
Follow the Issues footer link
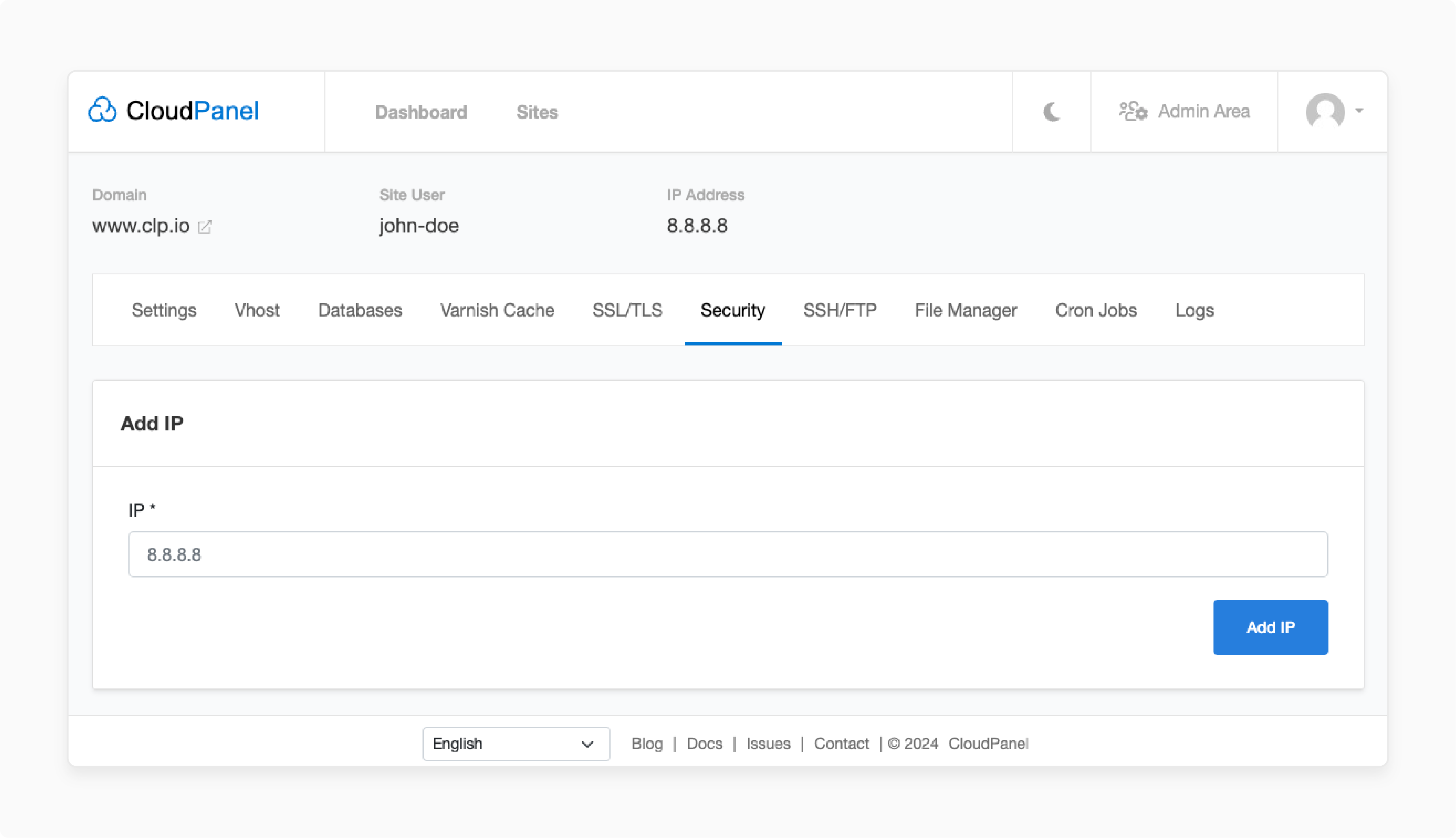(x=768, y=744)
